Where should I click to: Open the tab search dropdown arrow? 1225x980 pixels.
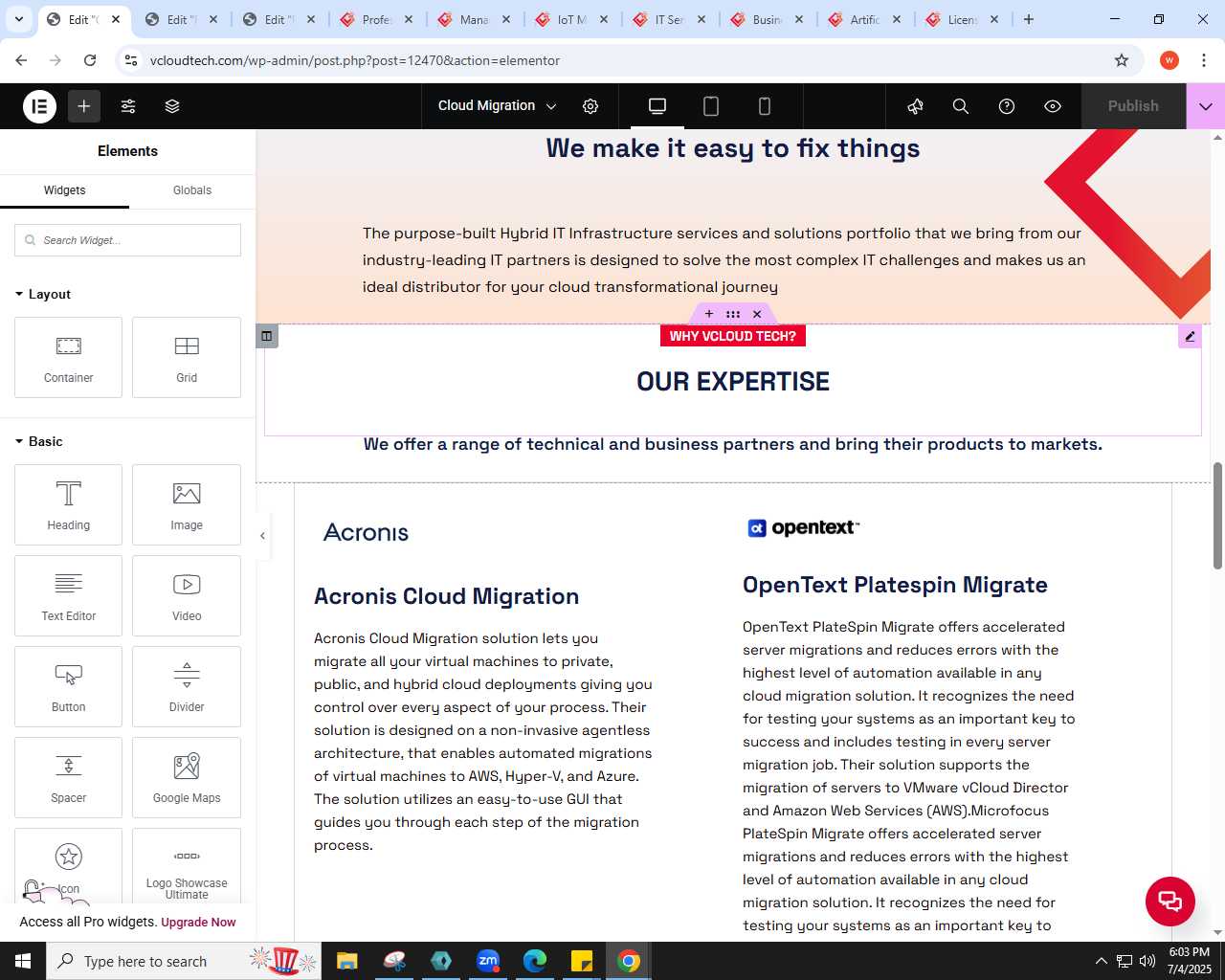[19, 19]
